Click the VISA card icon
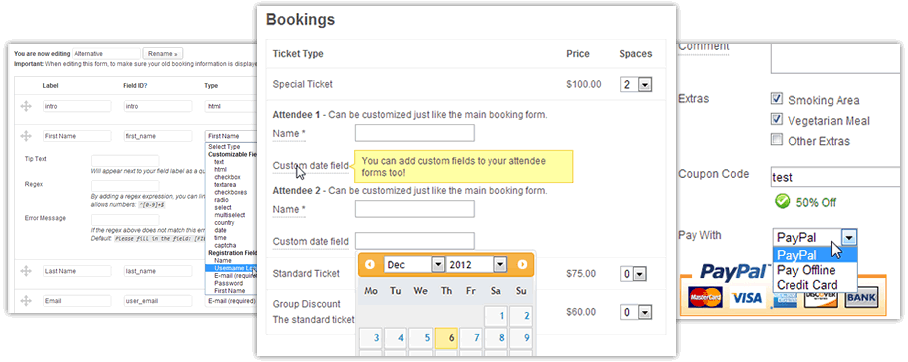The image size is (908, 362). pos(747,298)
